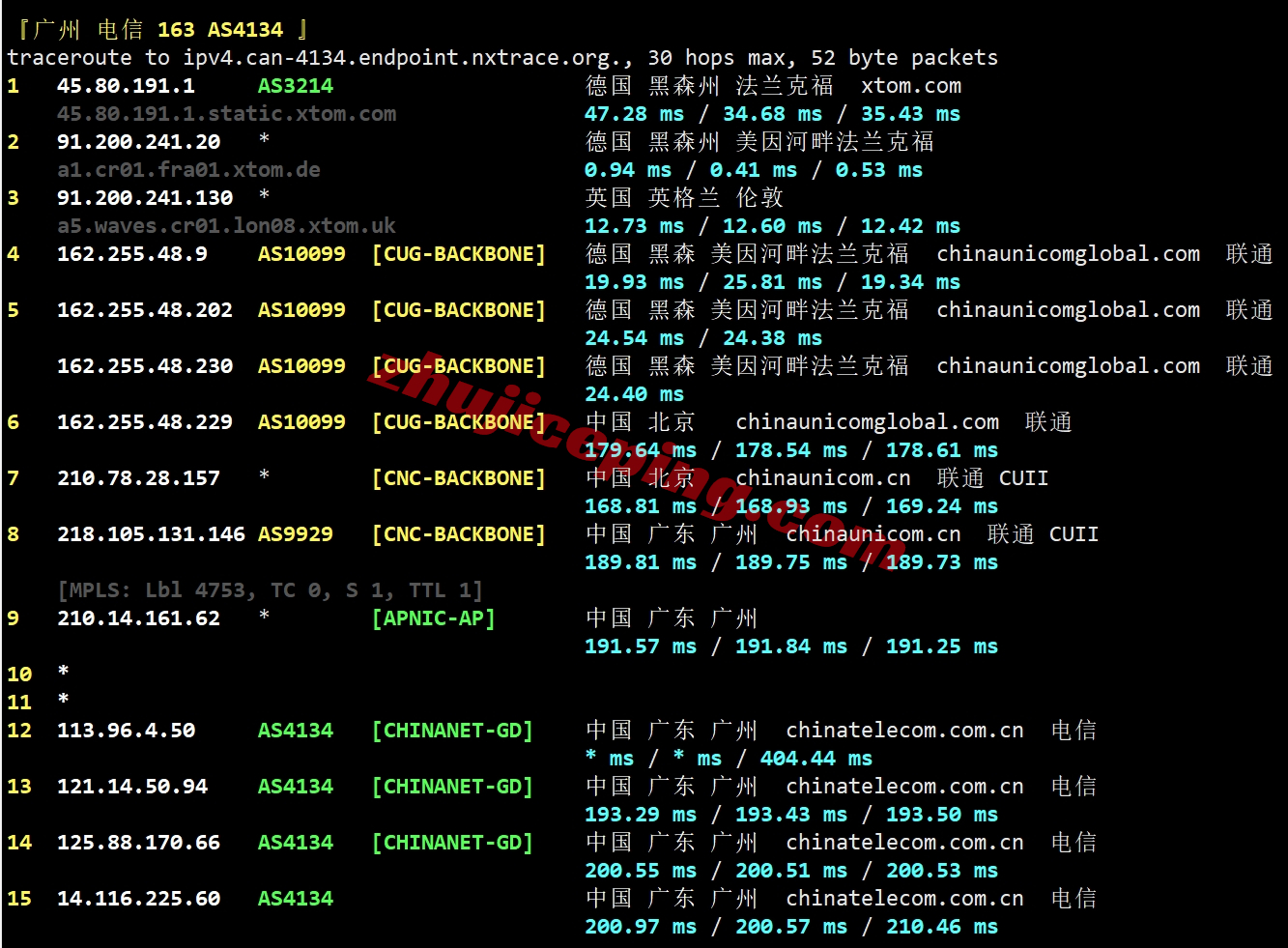
Task: Click the 169.24 ms latency value
Action: point(942,506)
